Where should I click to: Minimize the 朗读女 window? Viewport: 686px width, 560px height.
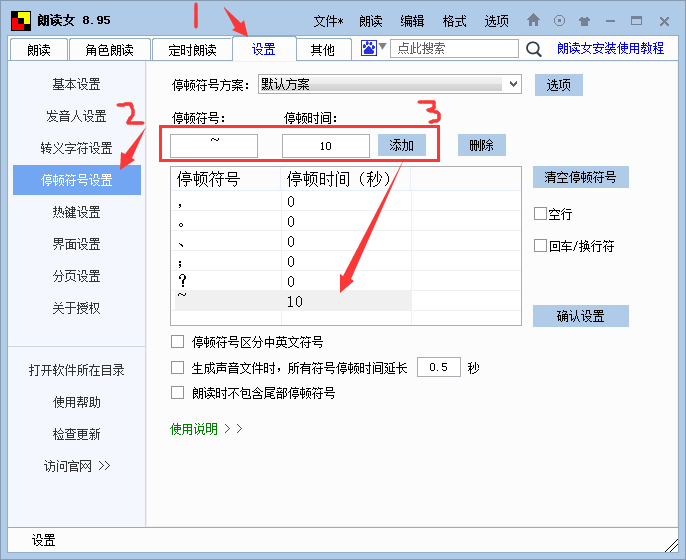pyautogui.click(x=611, y=21)
